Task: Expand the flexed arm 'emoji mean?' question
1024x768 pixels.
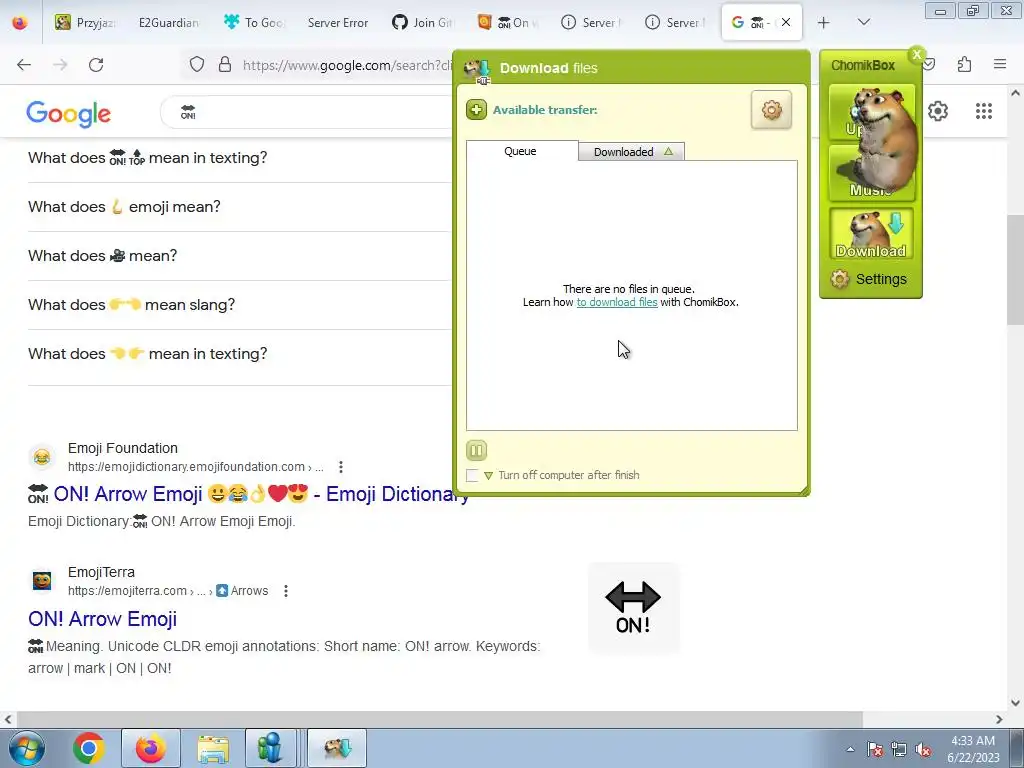Action: tap(240, 207)
